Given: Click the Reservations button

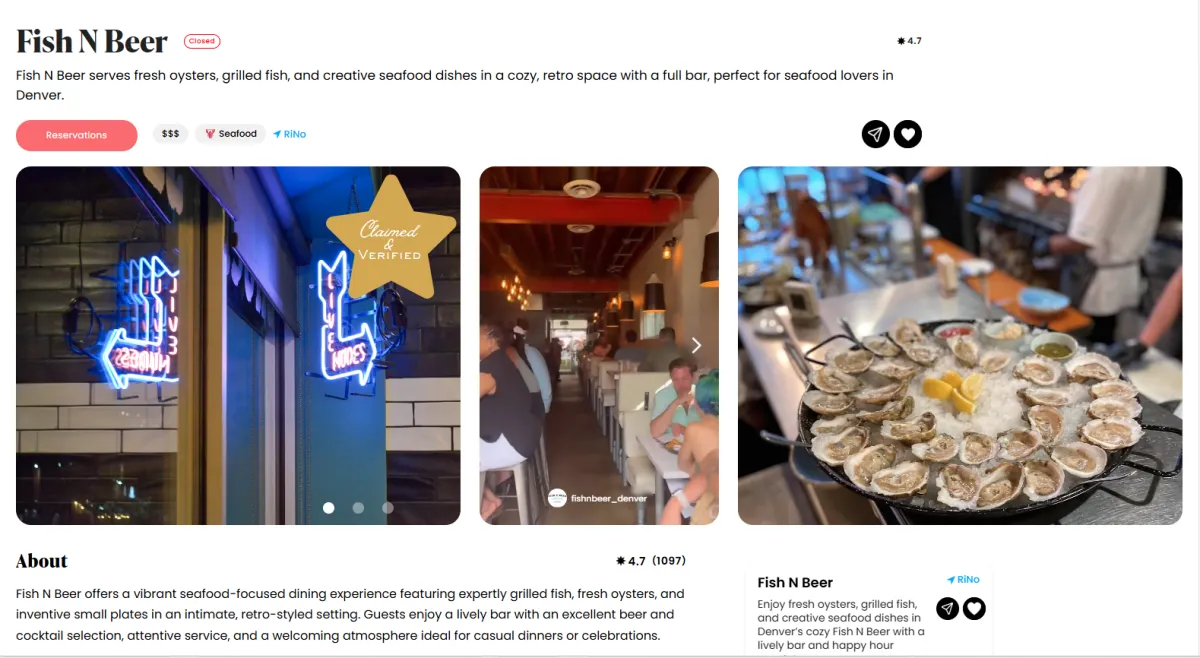Looking at the screenshot, I should [x=77, y=135].
